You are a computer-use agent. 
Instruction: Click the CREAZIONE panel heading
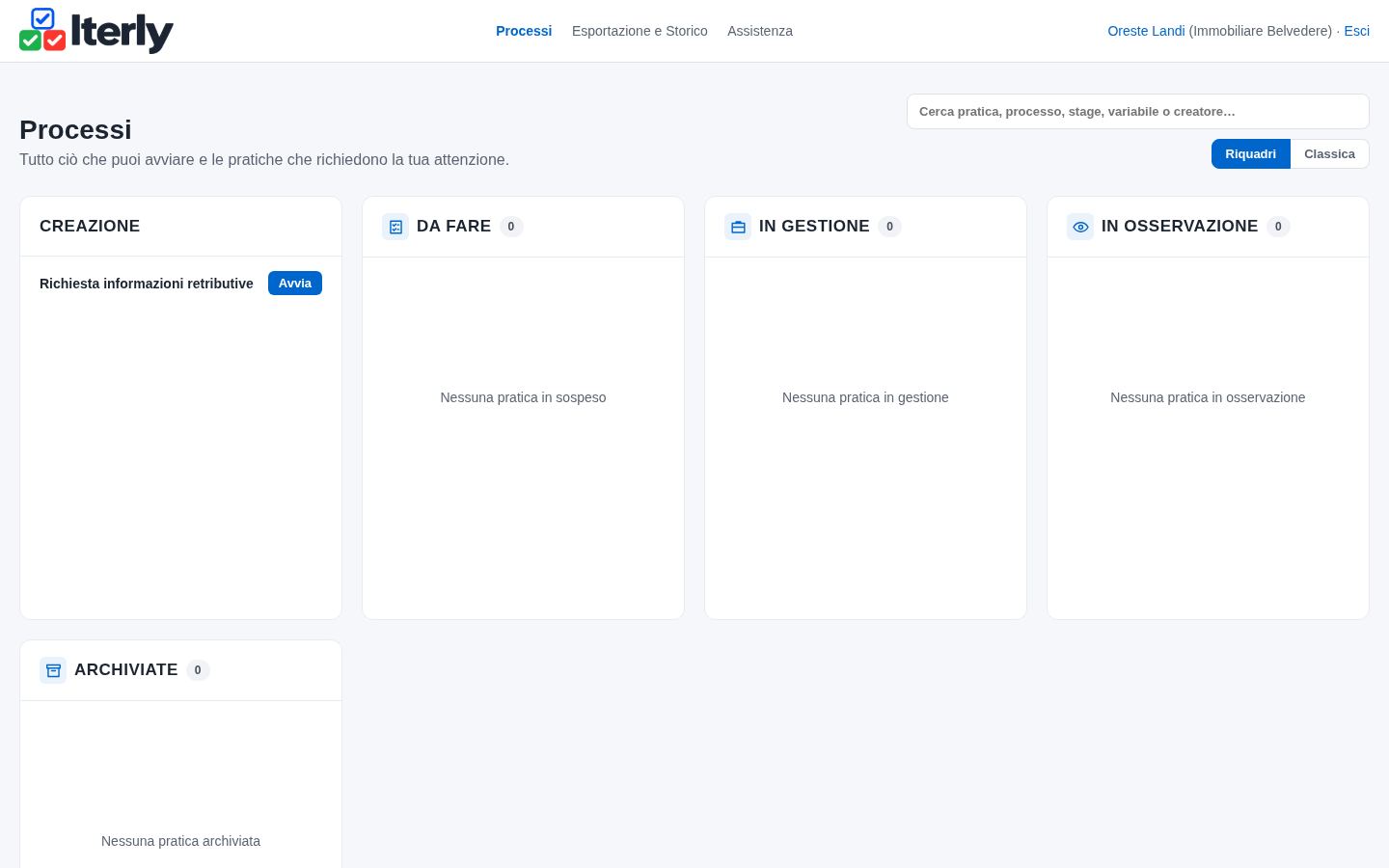click(90, 226)
